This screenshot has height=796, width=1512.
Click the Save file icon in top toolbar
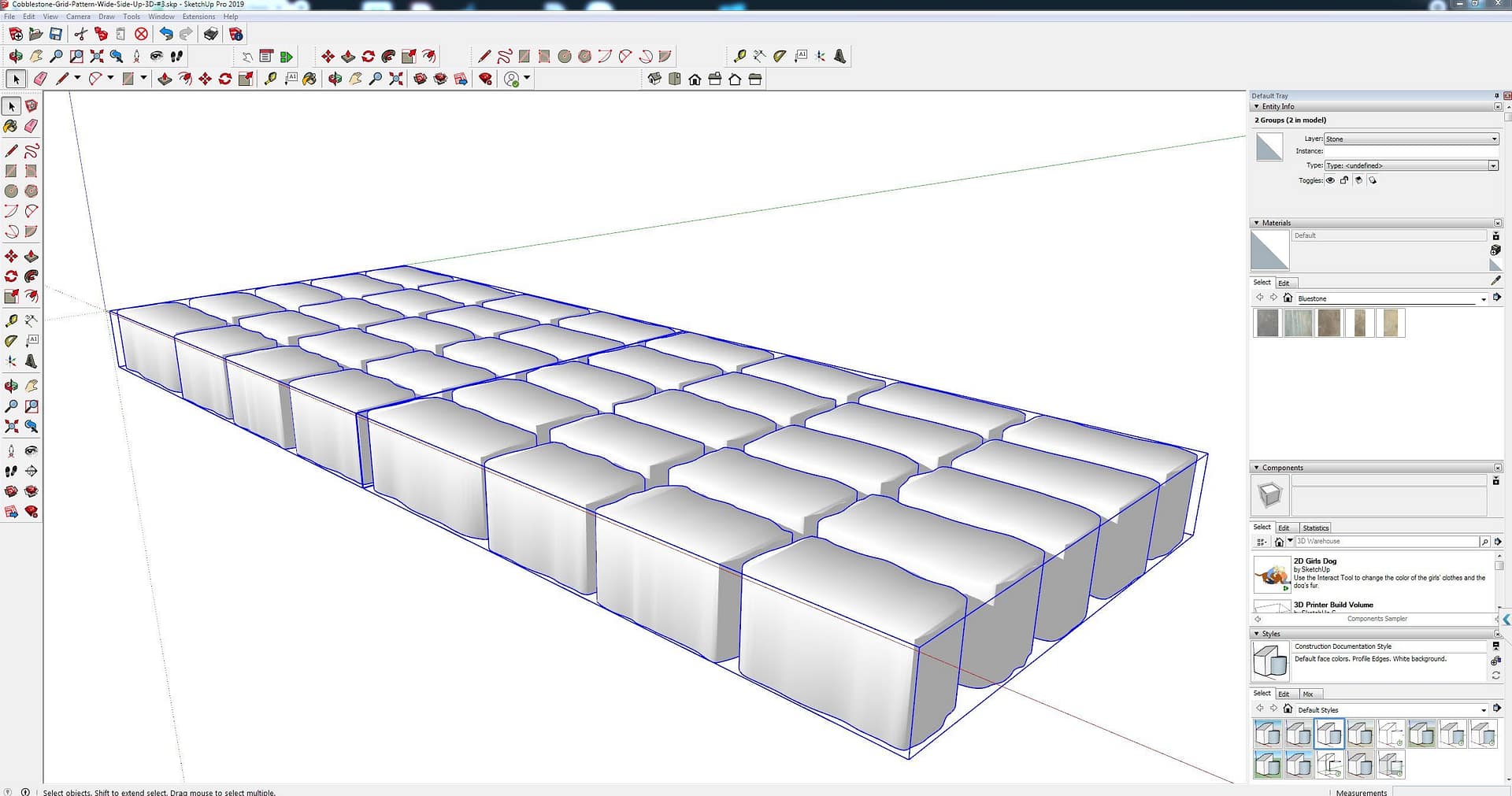56,34
